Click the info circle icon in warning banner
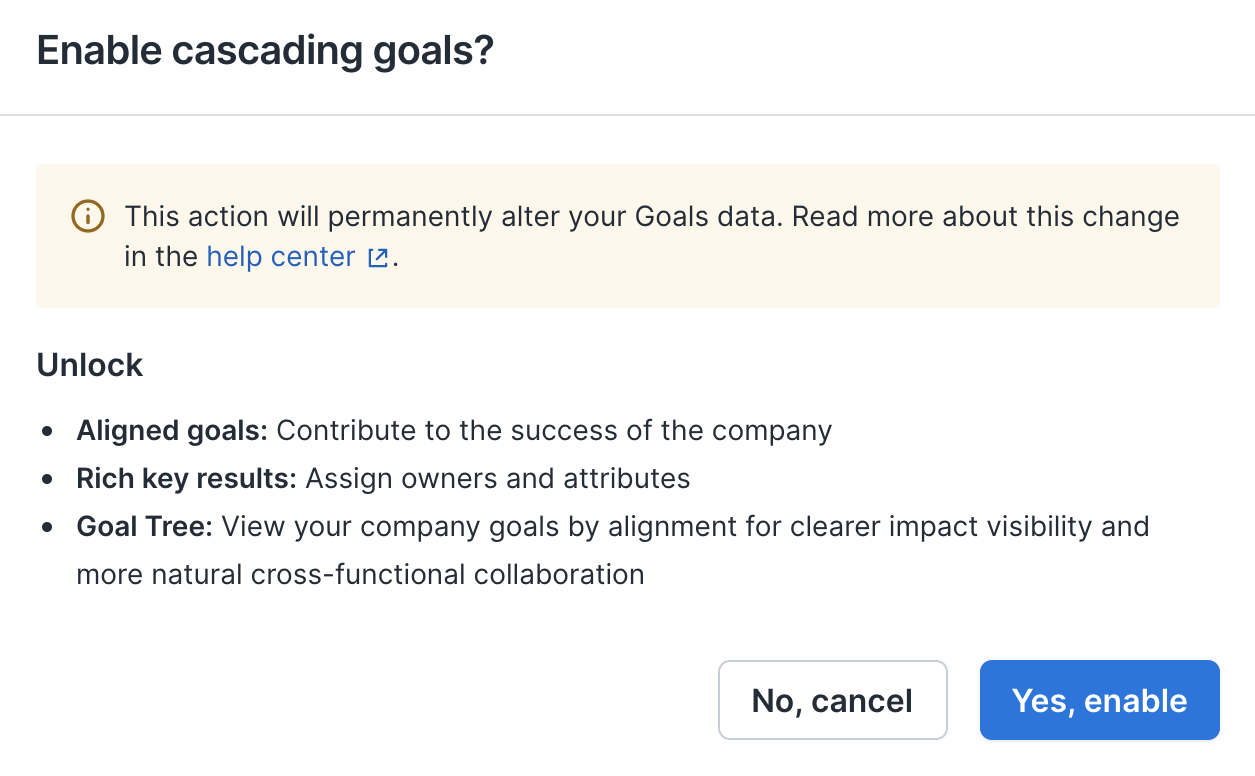 click(x=88, y=216)
